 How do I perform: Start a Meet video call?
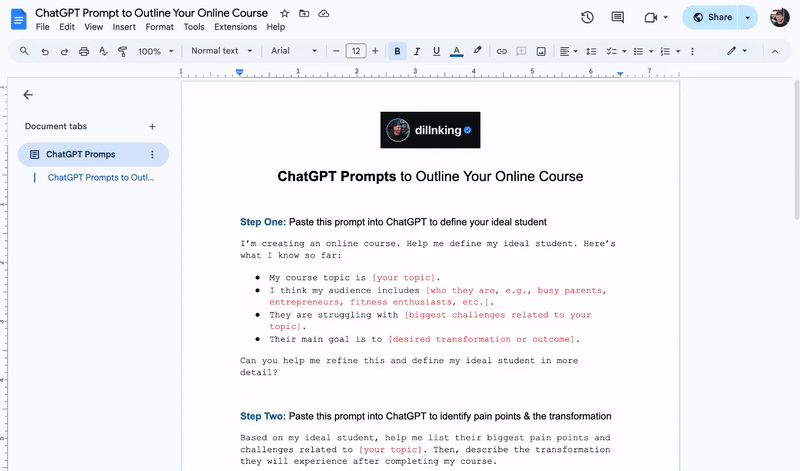pos(651,17)
